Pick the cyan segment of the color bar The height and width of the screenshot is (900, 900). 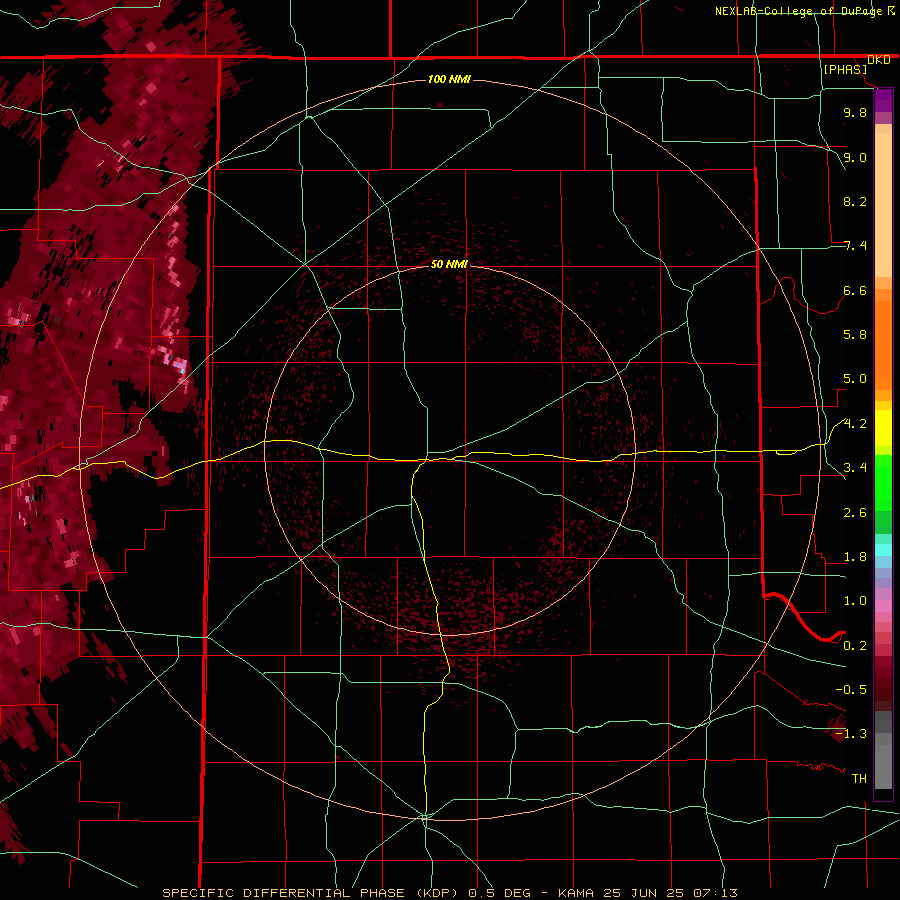point(883,550)
